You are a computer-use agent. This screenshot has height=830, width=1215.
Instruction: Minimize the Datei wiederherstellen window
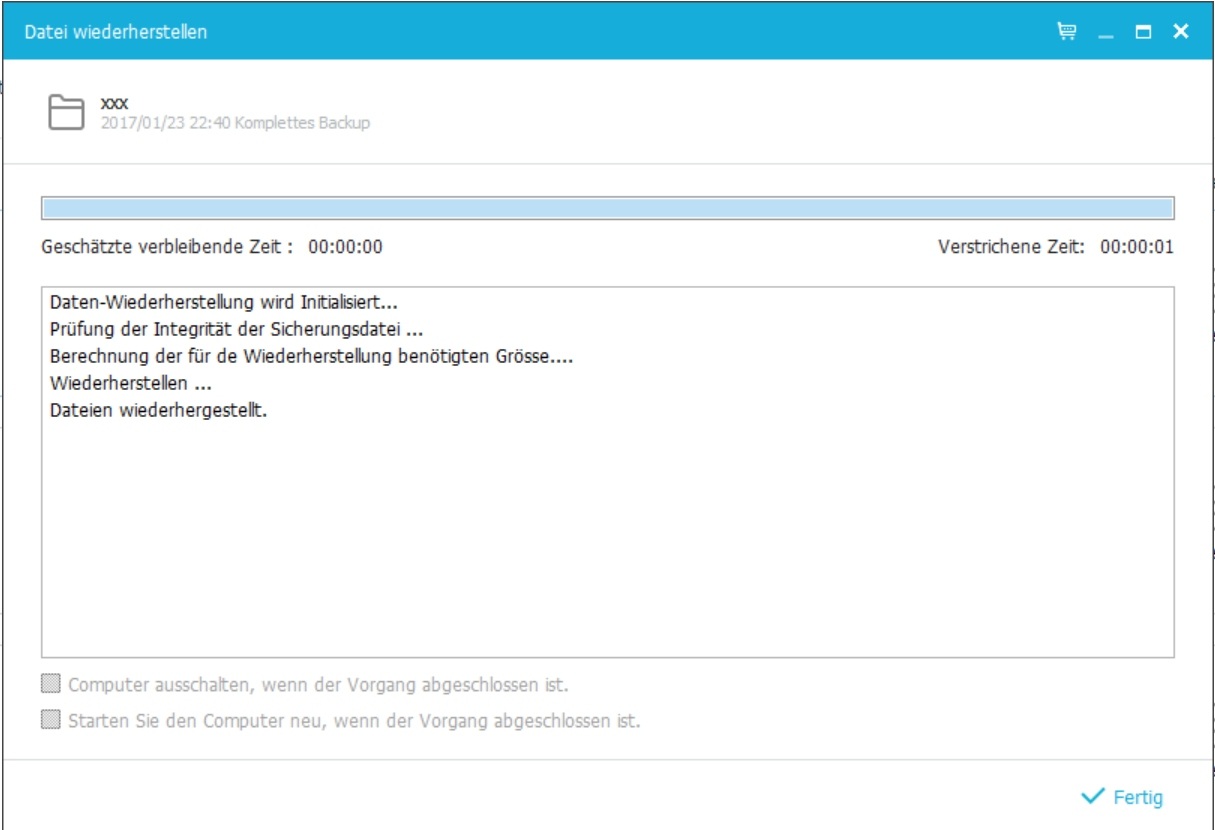pyautogui.click(x=1105, y=33)
